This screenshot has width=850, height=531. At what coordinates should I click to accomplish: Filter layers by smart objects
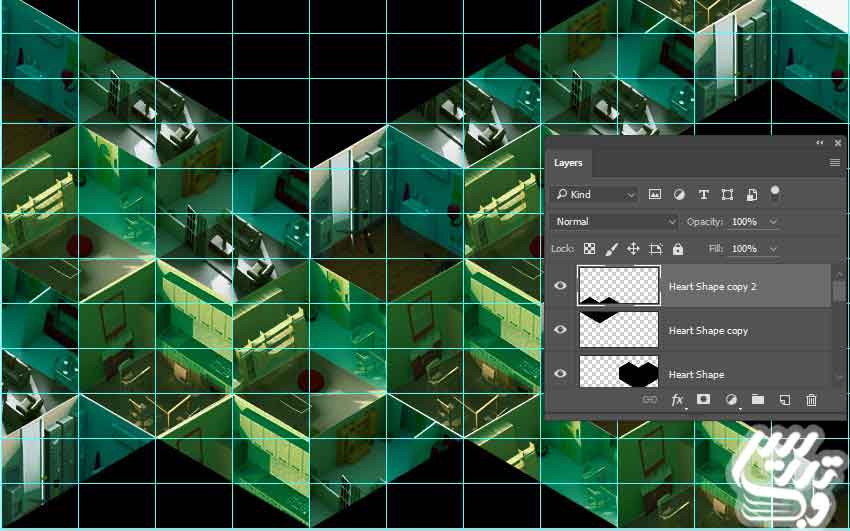coord(751,195)
